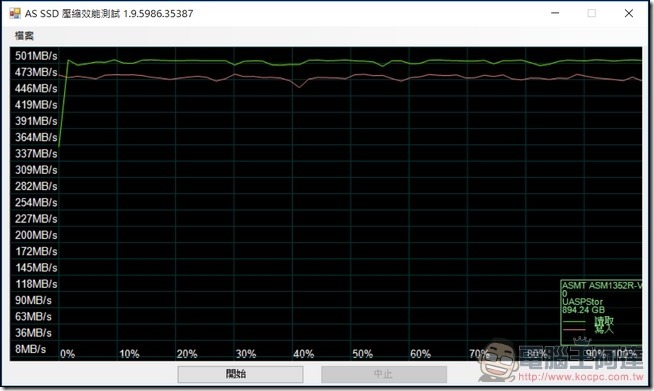Click the 40% axis label

point(304,354)
